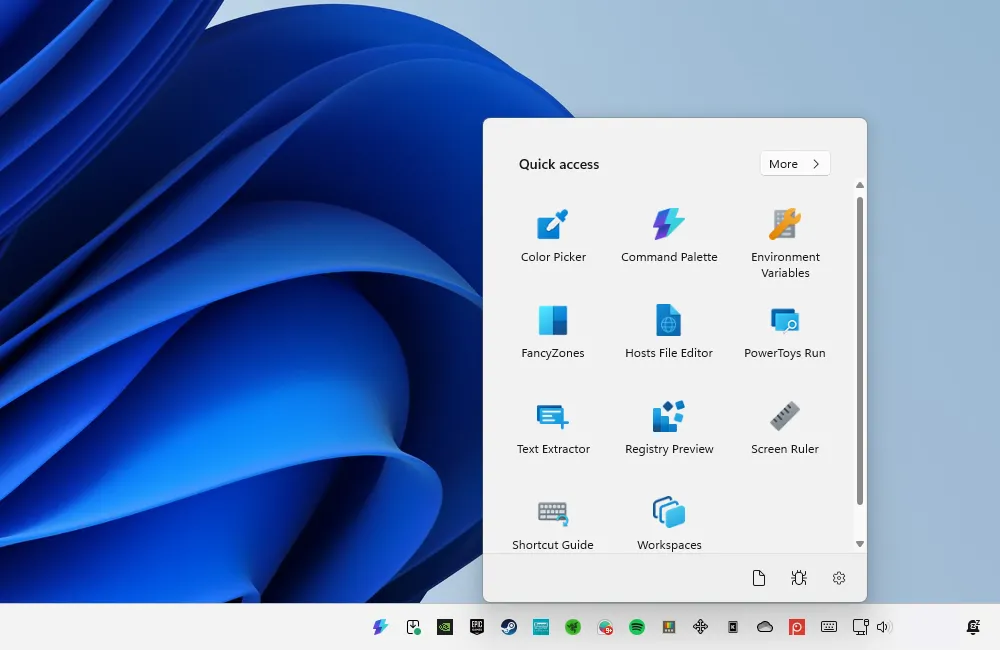Viewport: 1000px width, 650px height.
Task: Open the Environment Variables editor
Action: [785, 240]
